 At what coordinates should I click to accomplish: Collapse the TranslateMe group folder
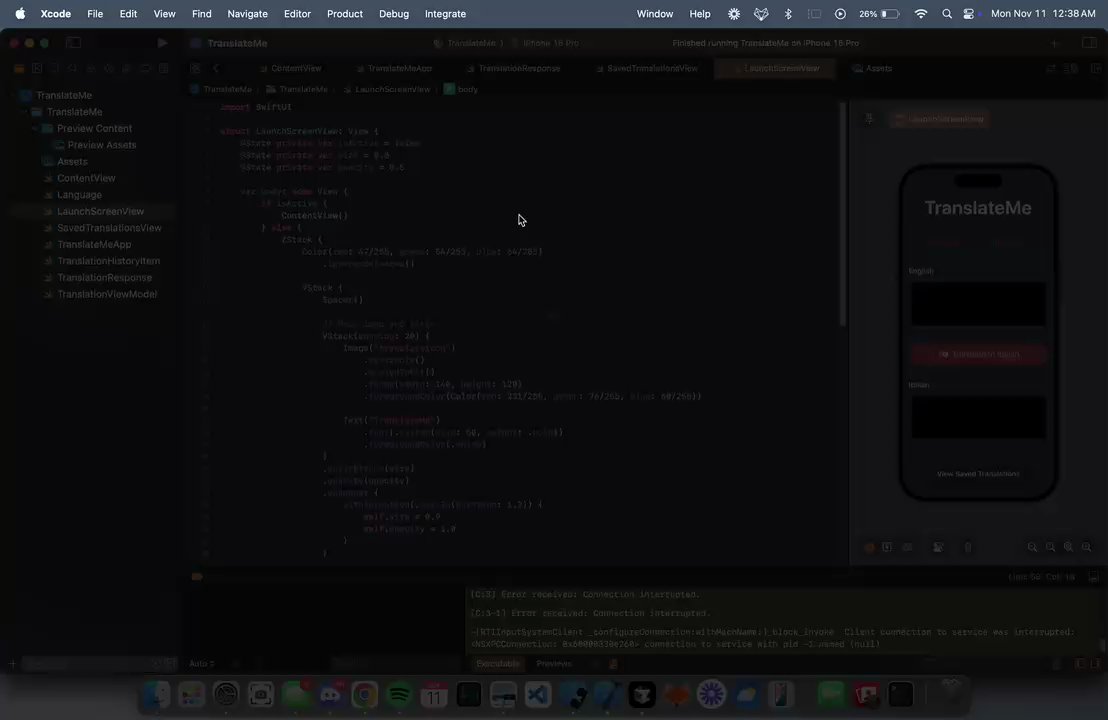click(x=23, y=112)
